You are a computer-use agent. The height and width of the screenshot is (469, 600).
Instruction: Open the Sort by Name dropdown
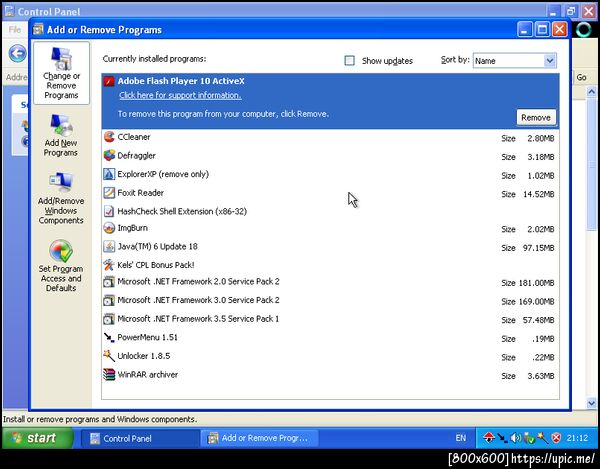[x=549, y=60]
